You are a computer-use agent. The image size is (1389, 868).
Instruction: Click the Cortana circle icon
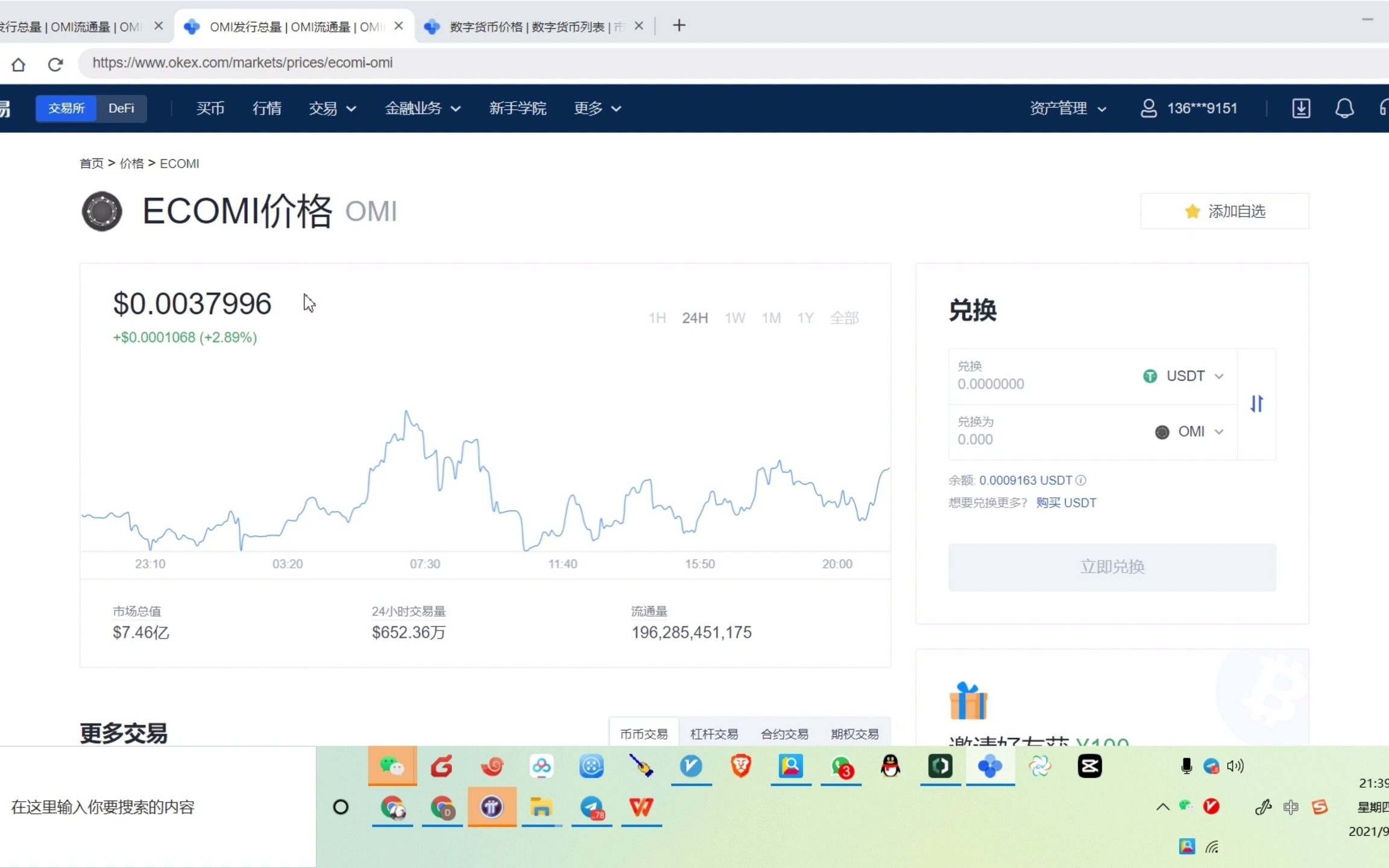coord(341,807)
